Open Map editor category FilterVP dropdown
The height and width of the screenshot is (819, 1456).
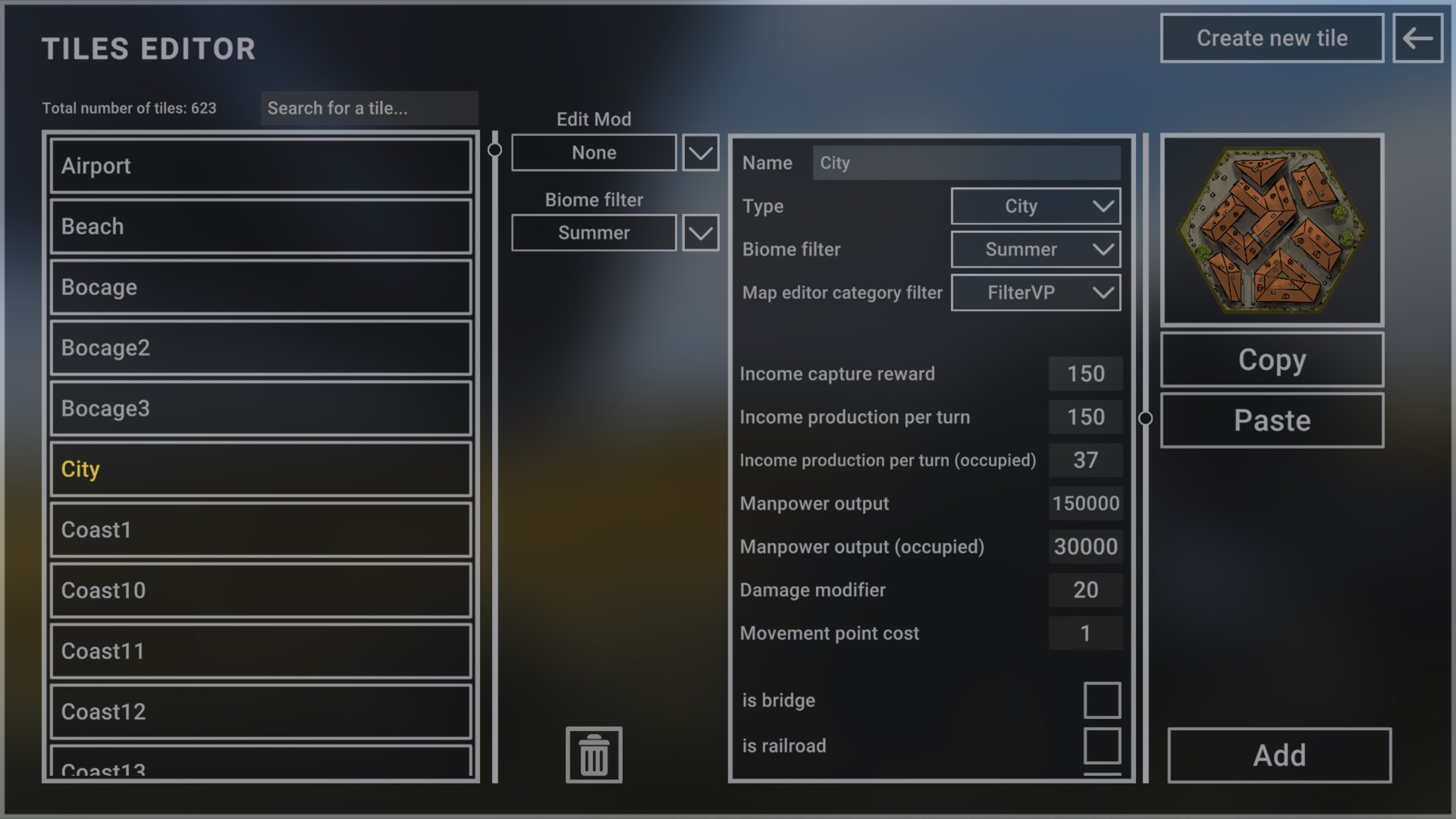pos(1035,293)
